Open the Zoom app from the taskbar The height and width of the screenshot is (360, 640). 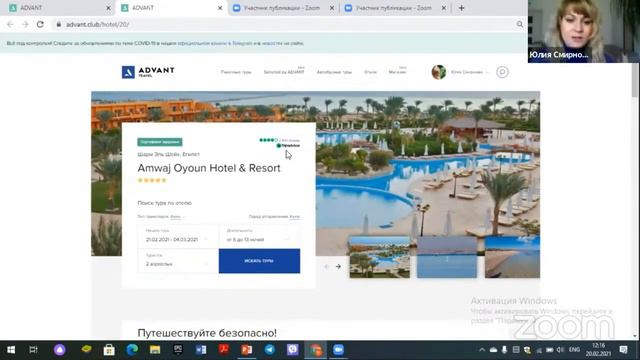point(338,350)
